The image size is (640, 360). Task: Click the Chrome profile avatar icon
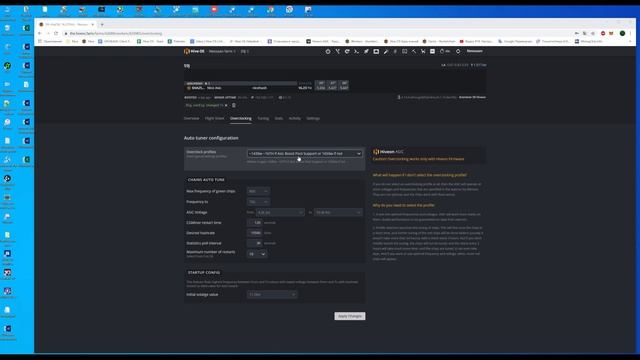pos(622,33)
